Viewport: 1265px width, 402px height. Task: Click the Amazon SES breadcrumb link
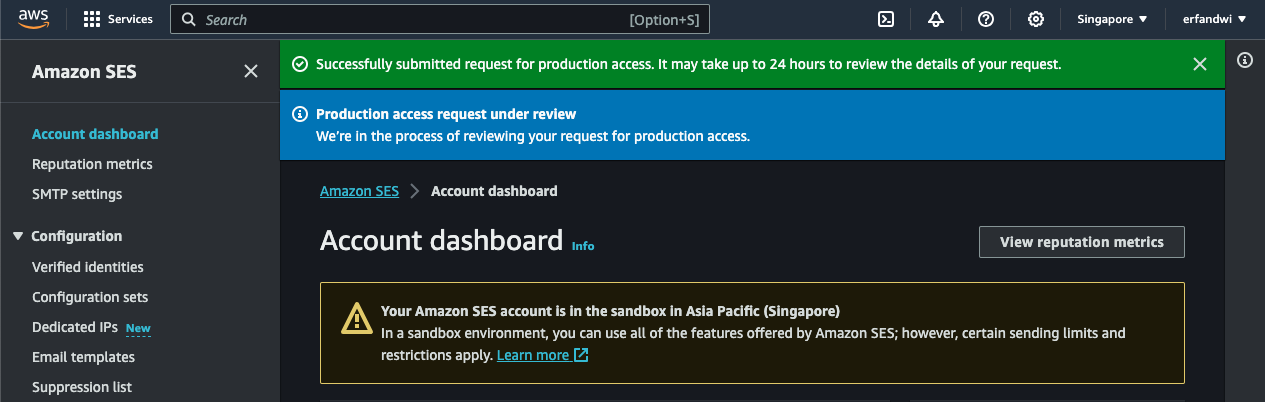(x=359, y=191)
